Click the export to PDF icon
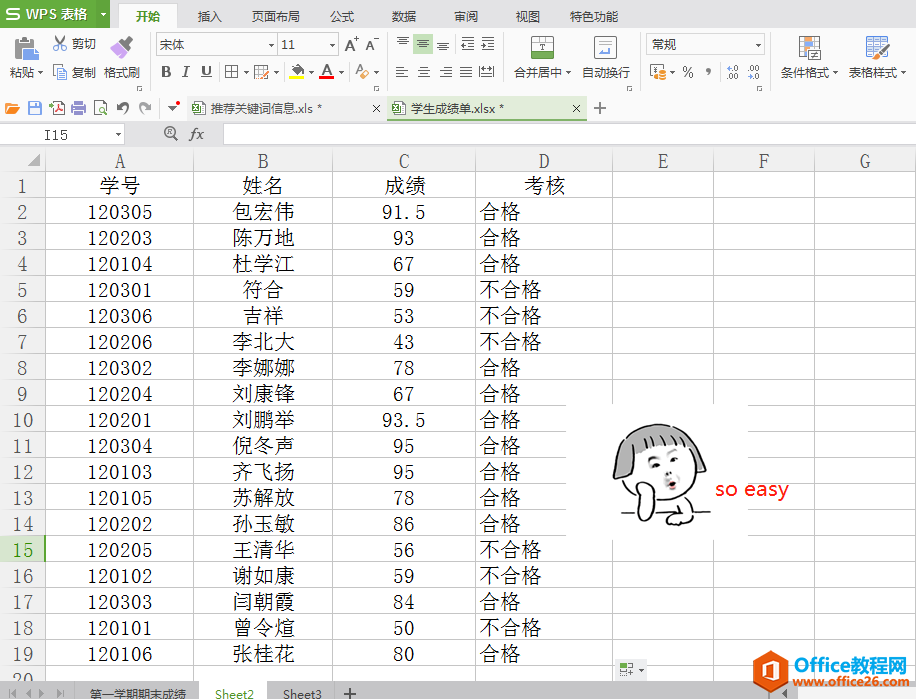 click(57, 108)
